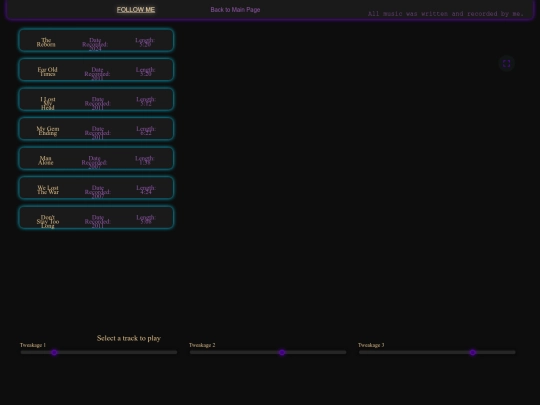
Task: Click the 'All music was written and recorded by me.' text
Action: pyautogui.click(x=446, y=14)
